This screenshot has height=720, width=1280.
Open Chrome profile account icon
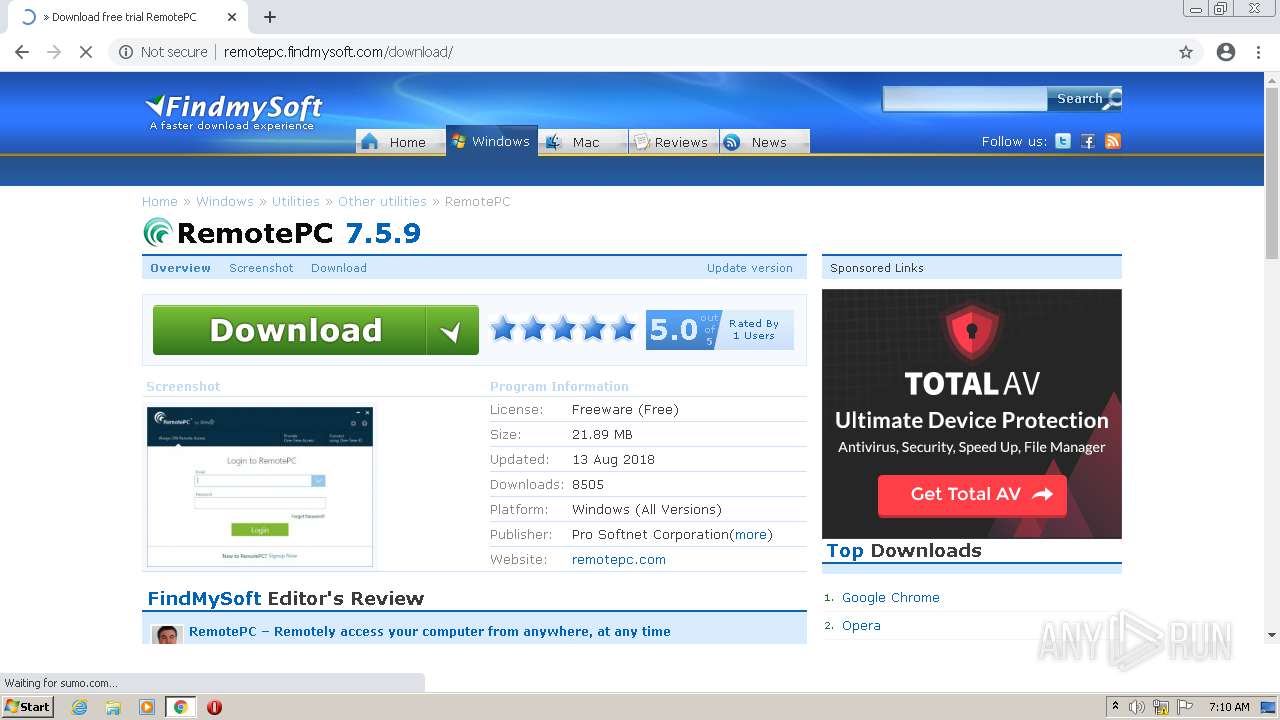[x=1226, y=52]
